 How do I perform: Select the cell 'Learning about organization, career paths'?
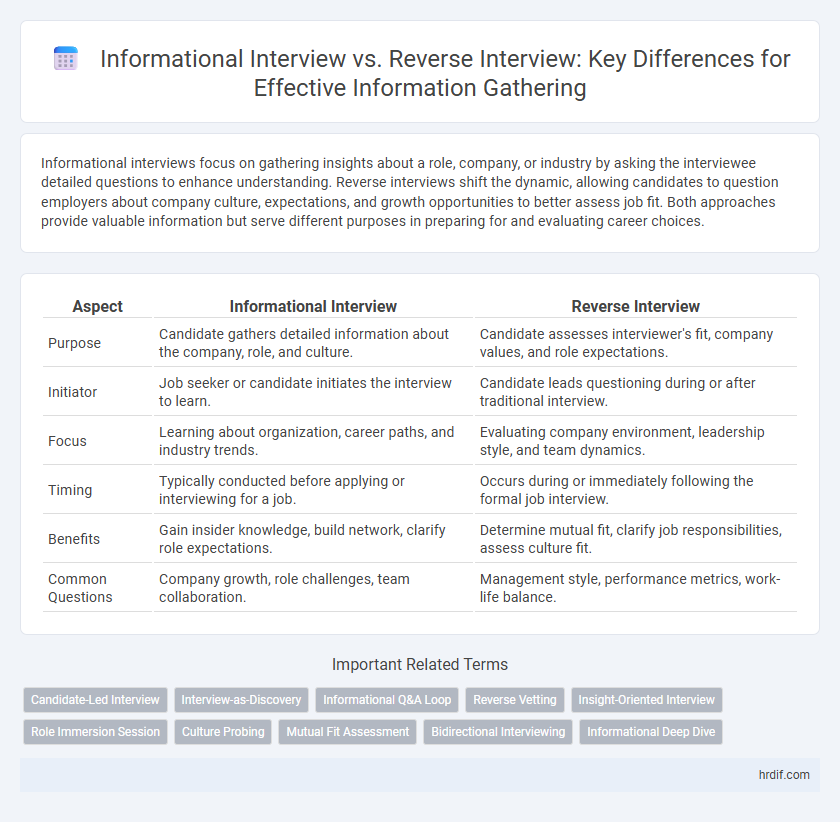[x=313, y=441]
